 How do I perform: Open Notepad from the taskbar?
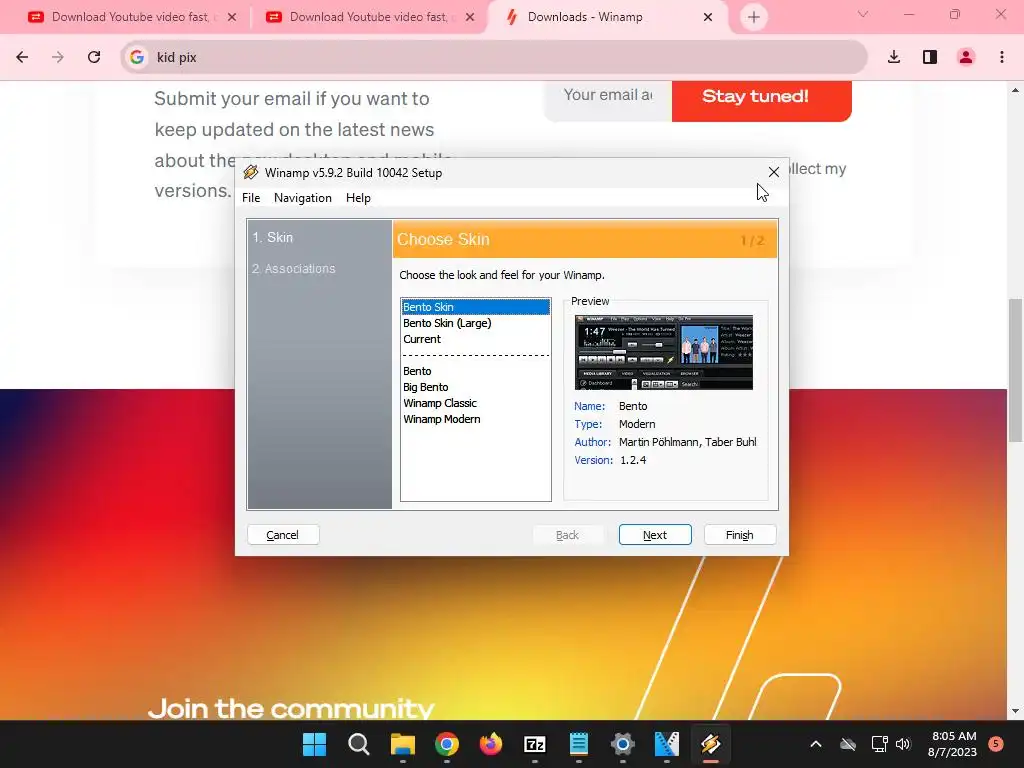[x=579, y=744]
